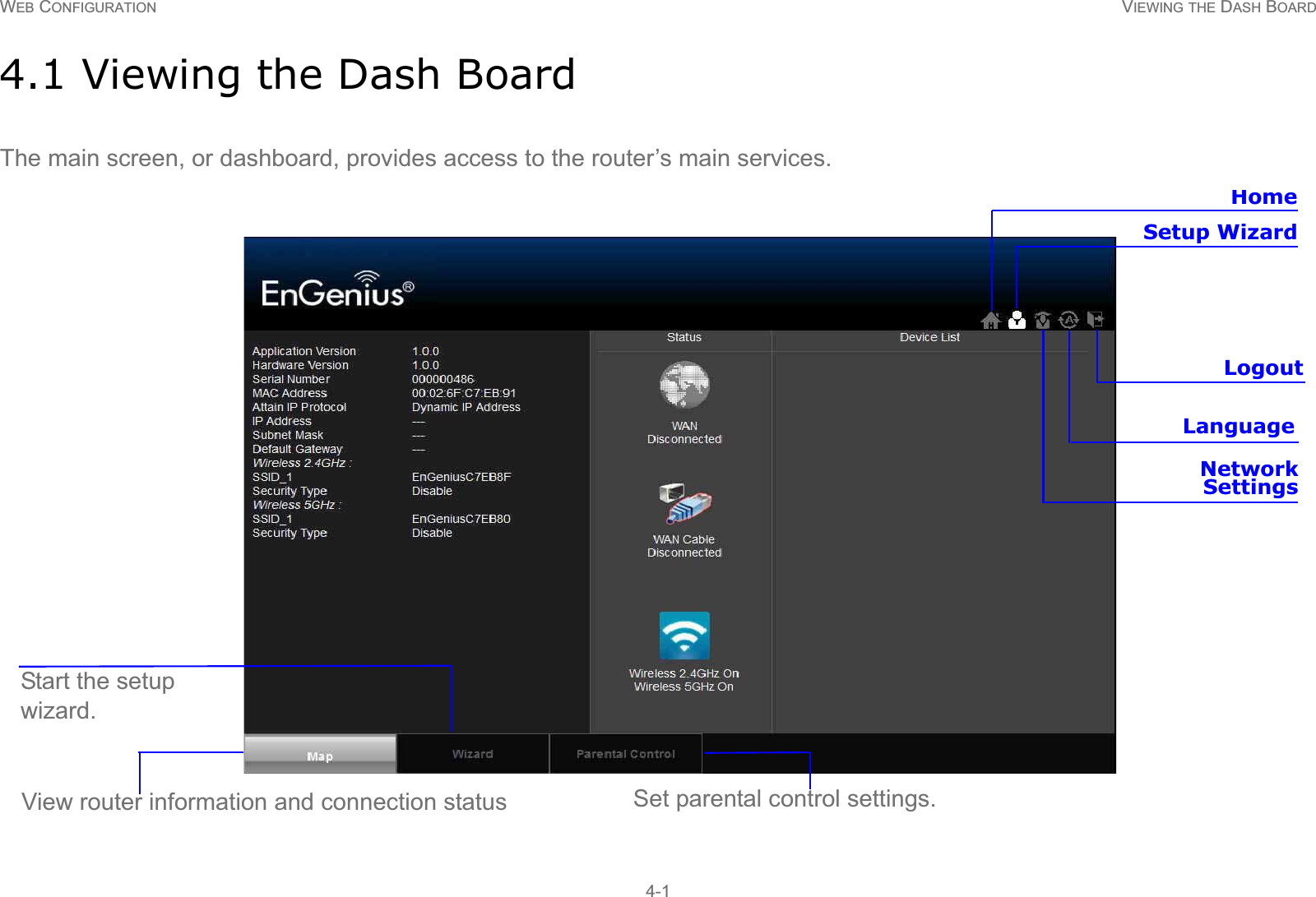Image resolution: width=1316 pixels, height=897 pixels.
Task: Click the Device List header
Action: 929,337
